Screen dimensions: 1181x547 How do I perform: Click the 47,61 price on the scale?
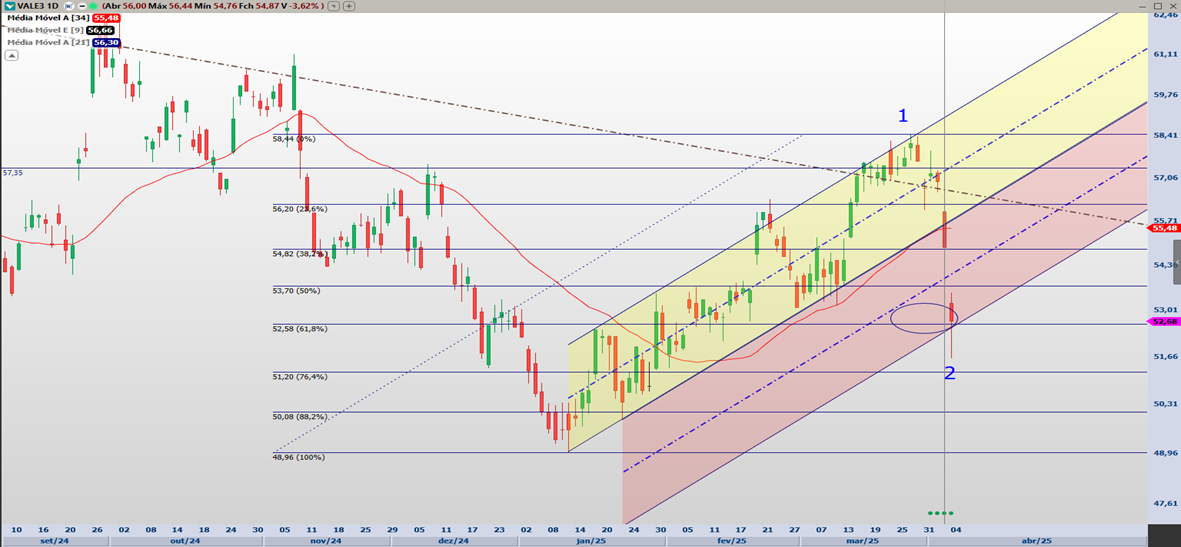[1165, 503]
